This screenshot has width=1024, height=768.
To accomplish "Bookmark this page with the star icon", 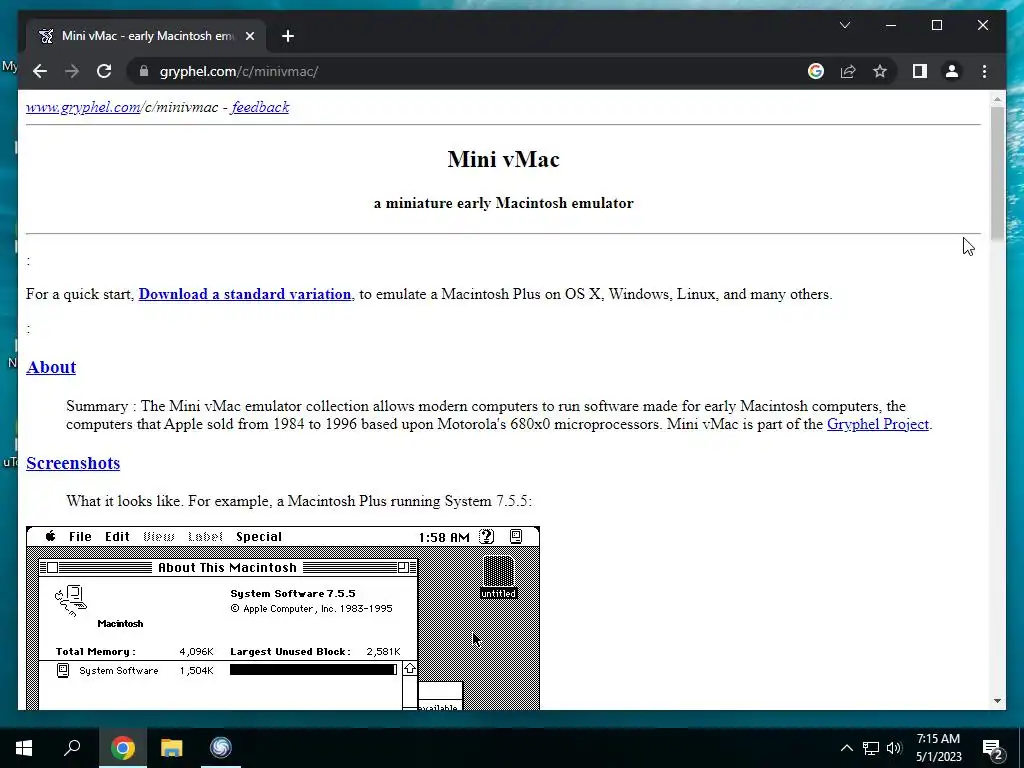I will coord(880,71).
